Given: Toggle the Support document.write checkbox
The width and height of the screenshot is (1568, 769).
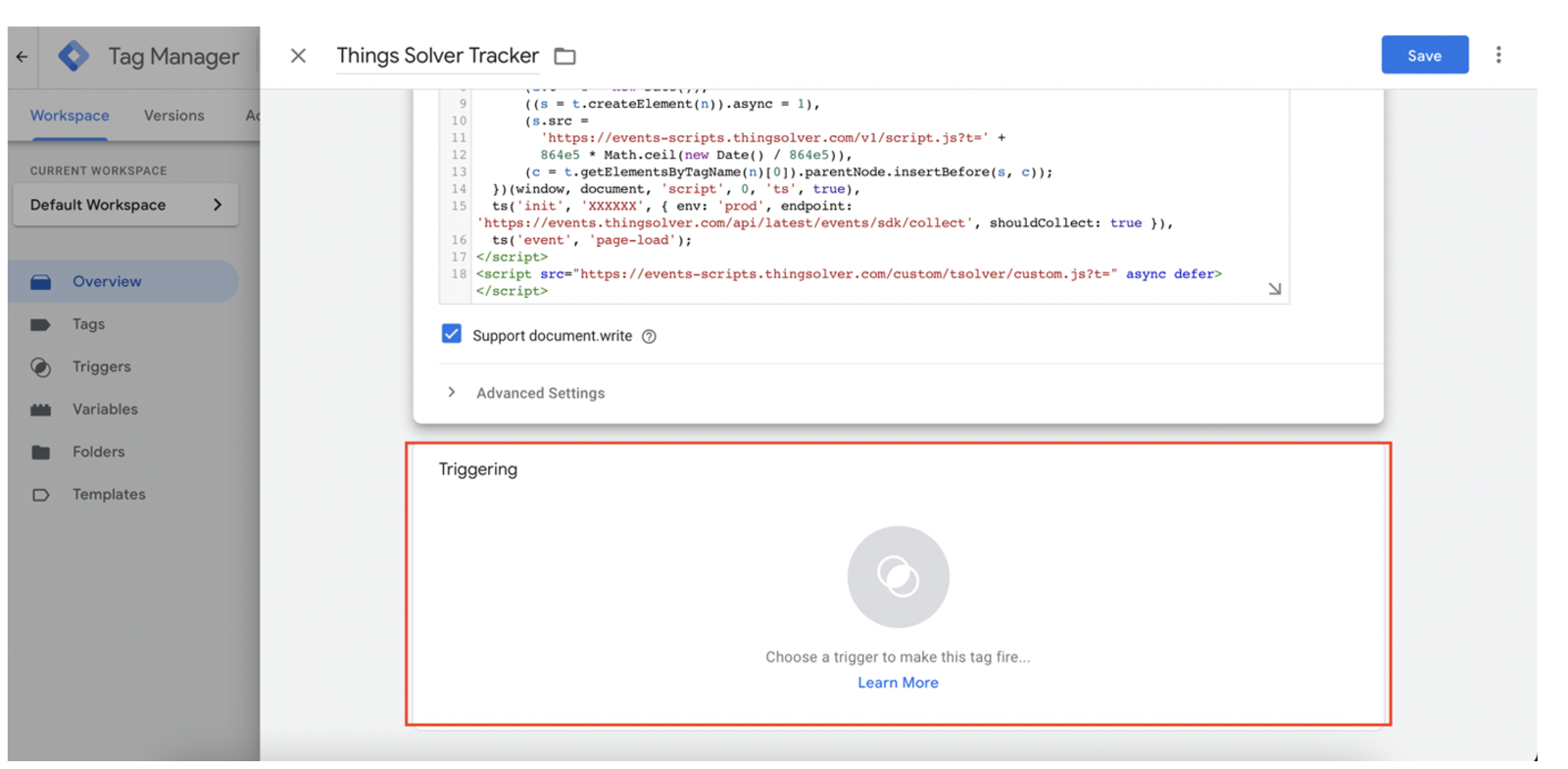Looking at the screenshot, I should point(451,334).
